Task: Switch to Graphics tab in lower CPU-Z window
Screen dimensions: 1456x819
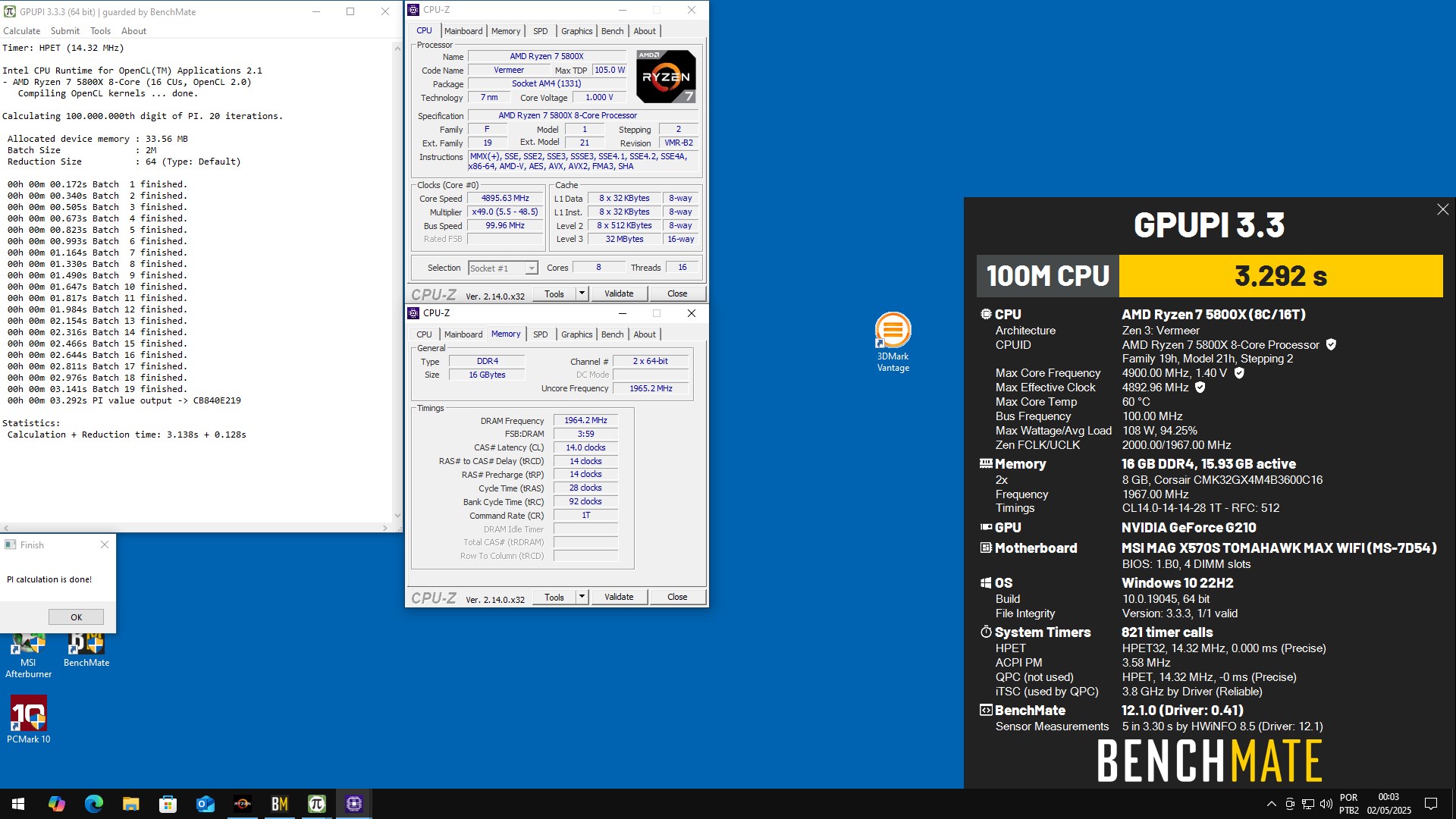Action: pos(576,334)
